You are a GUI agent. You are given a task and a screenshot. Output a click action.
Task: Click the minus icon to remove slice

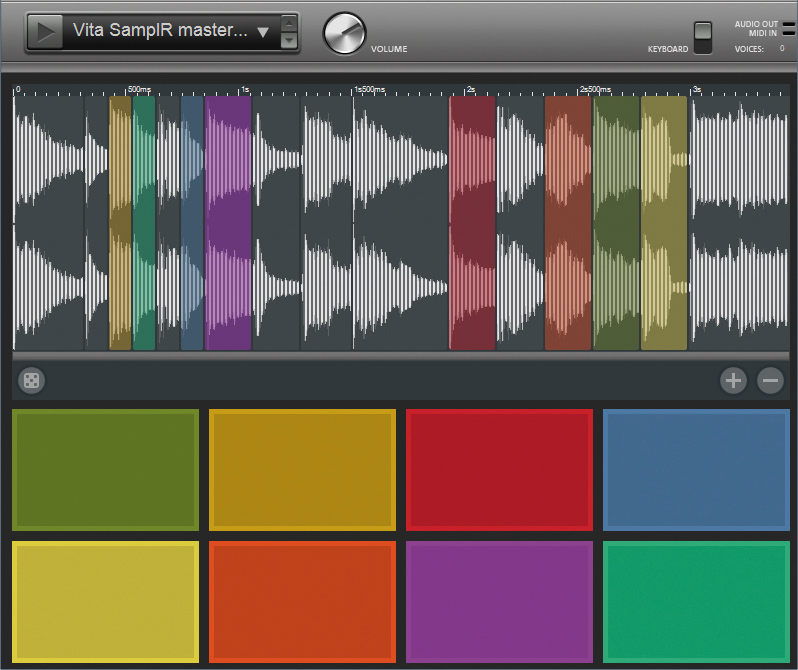click(770, 380)
